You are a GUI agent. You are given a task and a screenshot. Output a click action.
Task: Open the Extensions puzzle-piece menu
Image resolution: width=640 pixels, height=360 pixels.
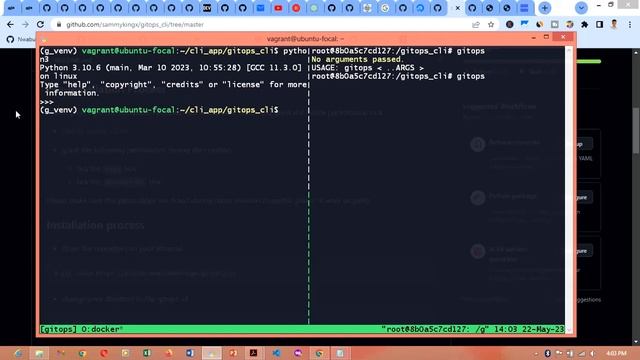click(x=584, y=24)
